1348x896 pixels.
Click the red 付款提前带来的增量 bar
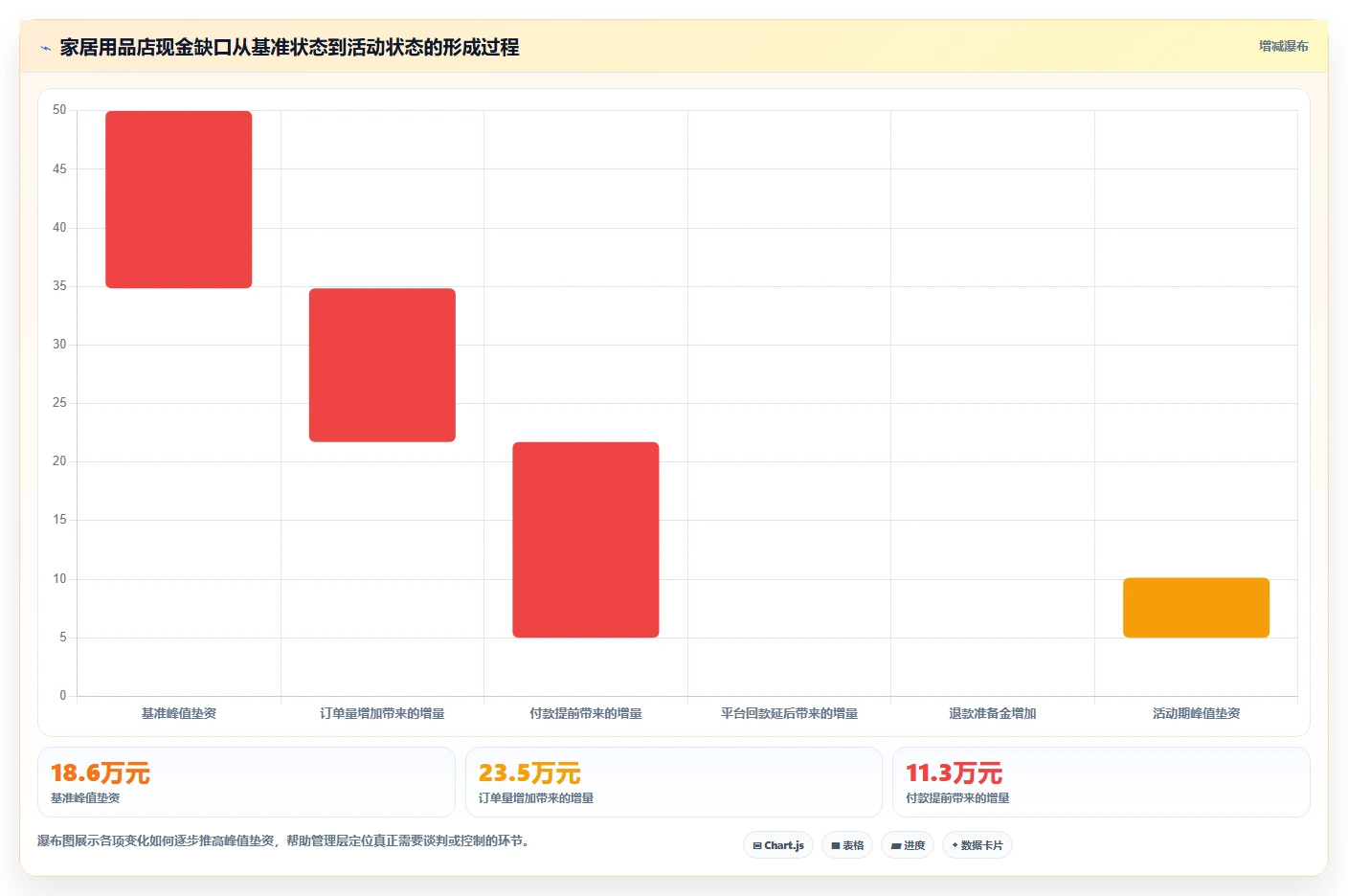click(x=586, y=540)
